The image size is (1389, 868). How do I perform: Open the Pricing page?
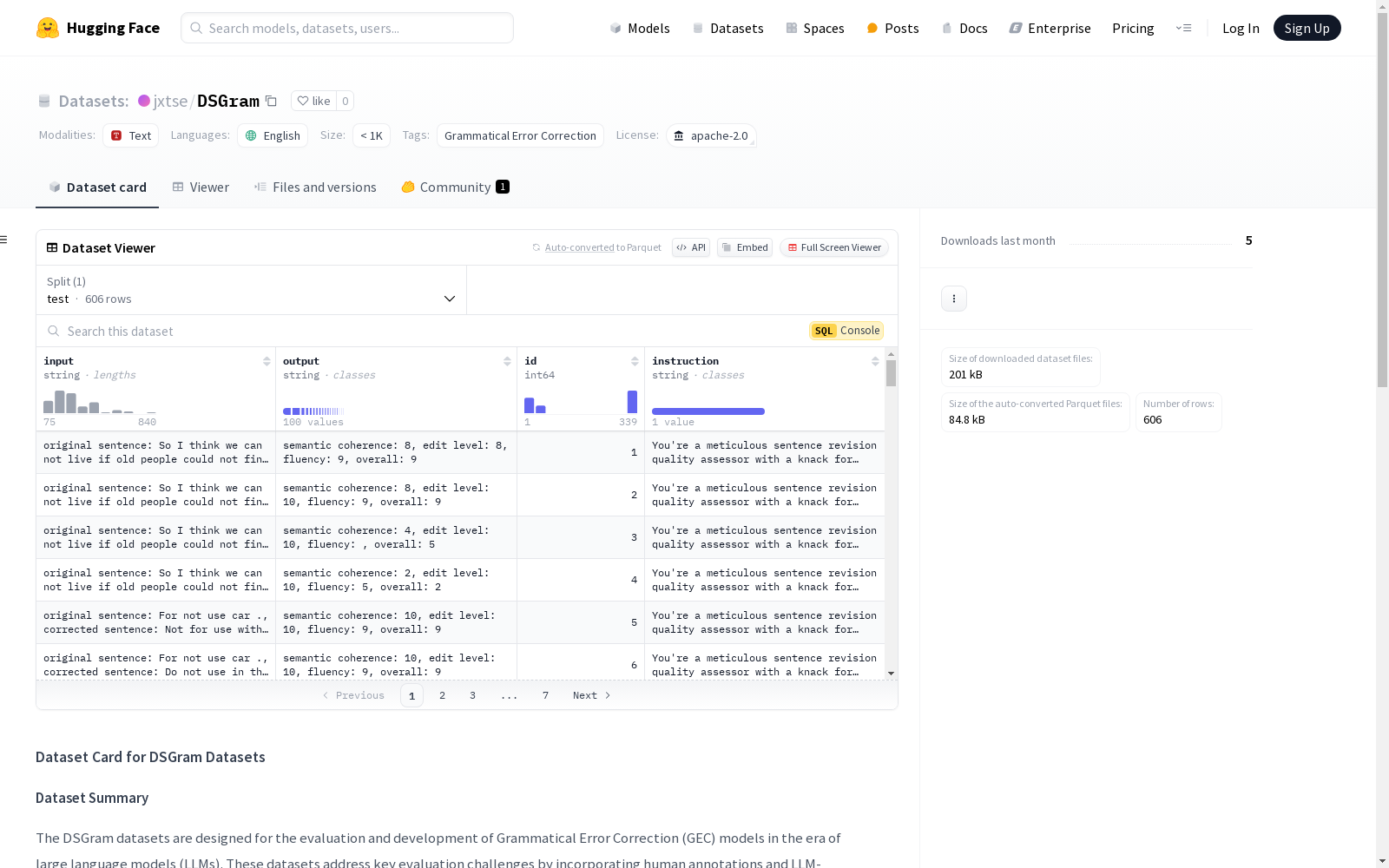point(1133,28)
